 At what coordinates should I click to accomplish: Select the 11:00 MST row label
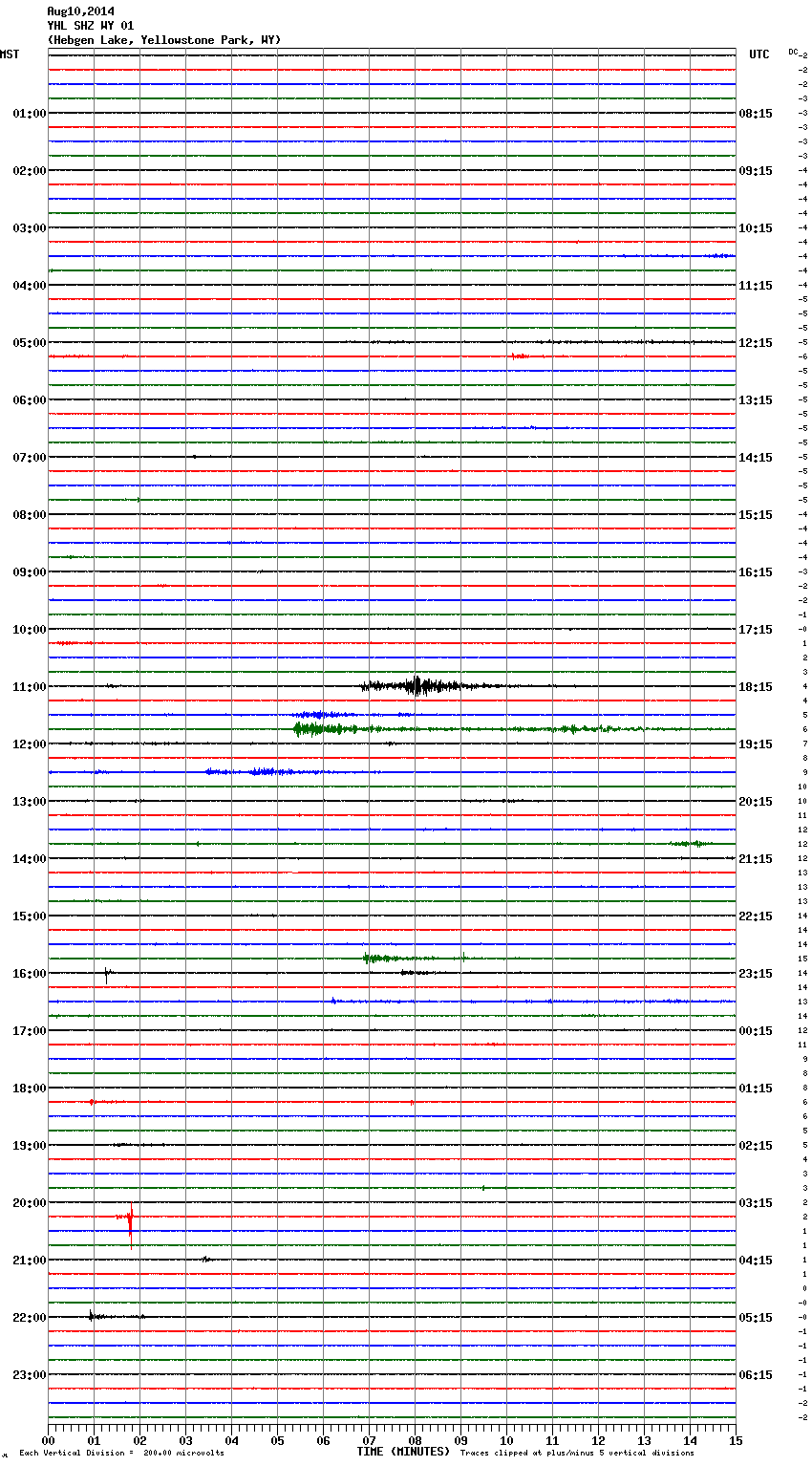(x=29, y=687)
